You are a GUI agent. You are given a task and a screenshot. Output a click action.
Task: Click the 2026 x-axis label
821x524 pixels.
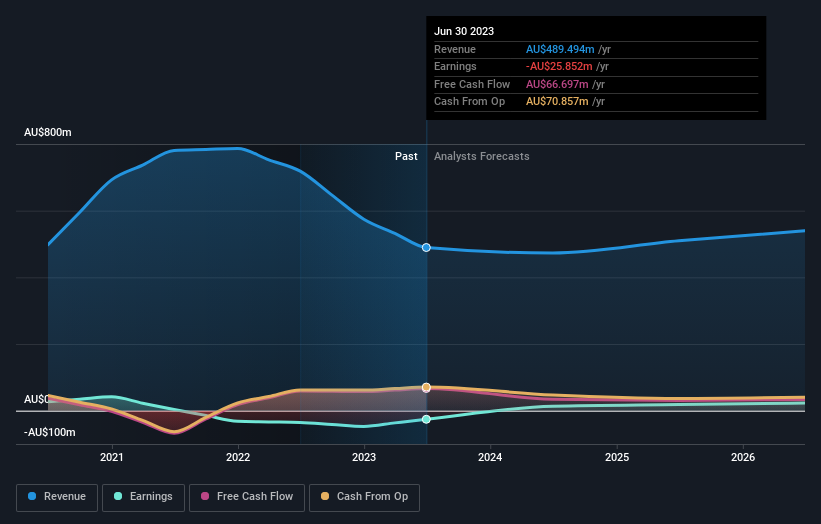point(743,458)
